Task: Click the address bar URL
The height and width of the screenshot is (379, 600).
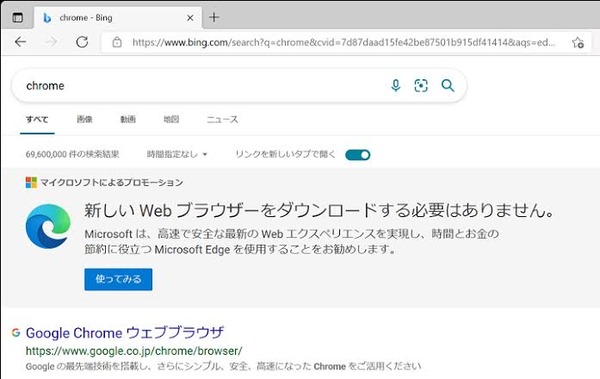Action: [343, 42]
